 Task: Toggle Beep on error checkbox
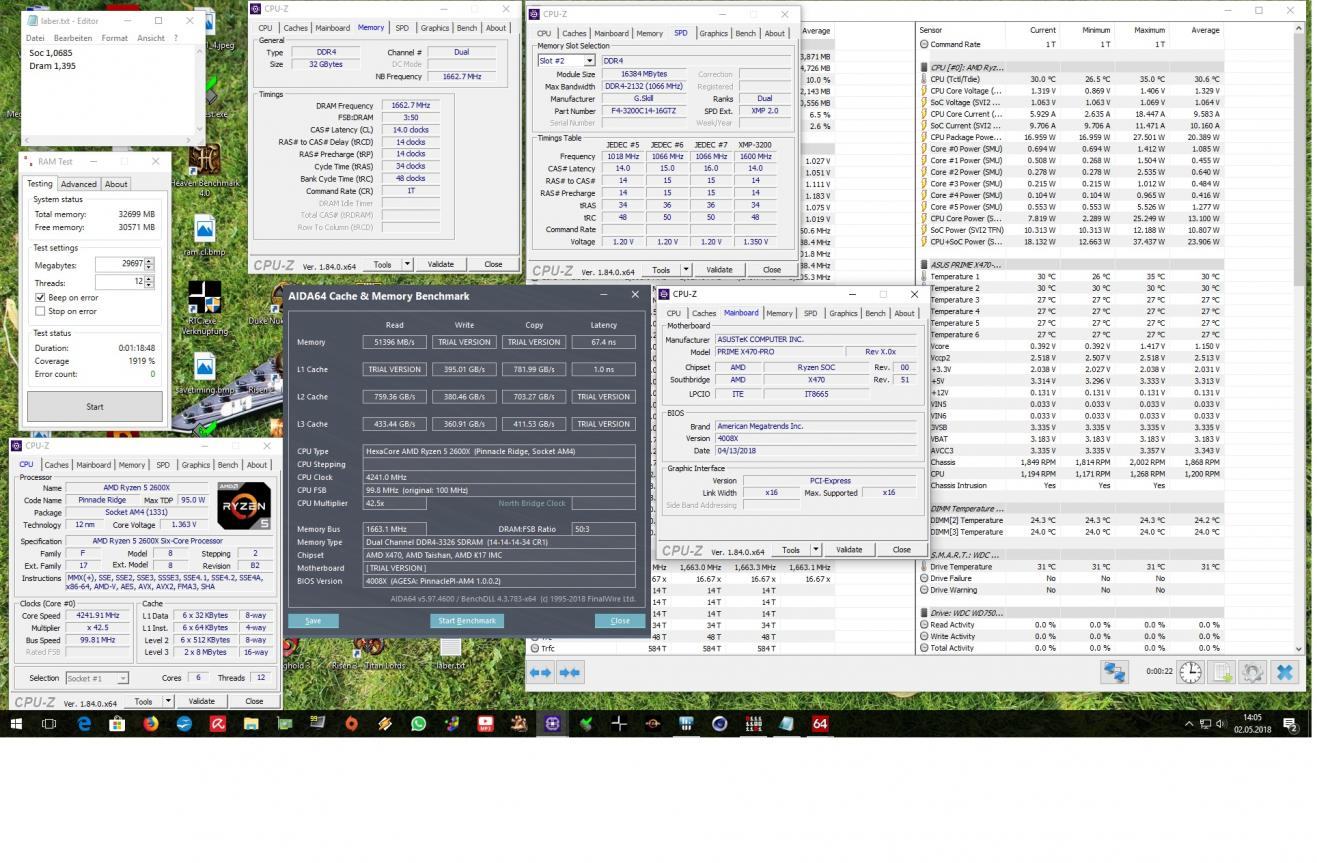pos(40,297)
